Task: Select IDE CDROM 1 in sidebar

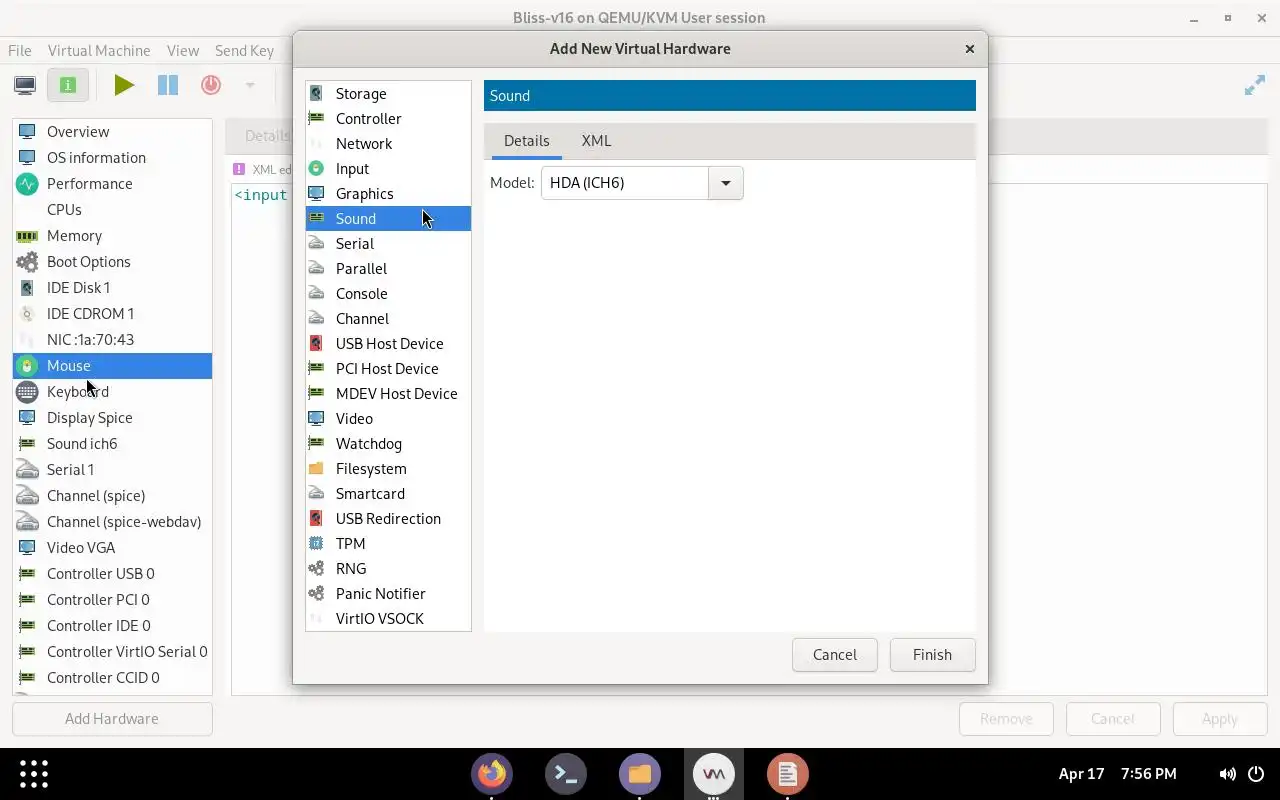Action: click(x=112, y=313)
